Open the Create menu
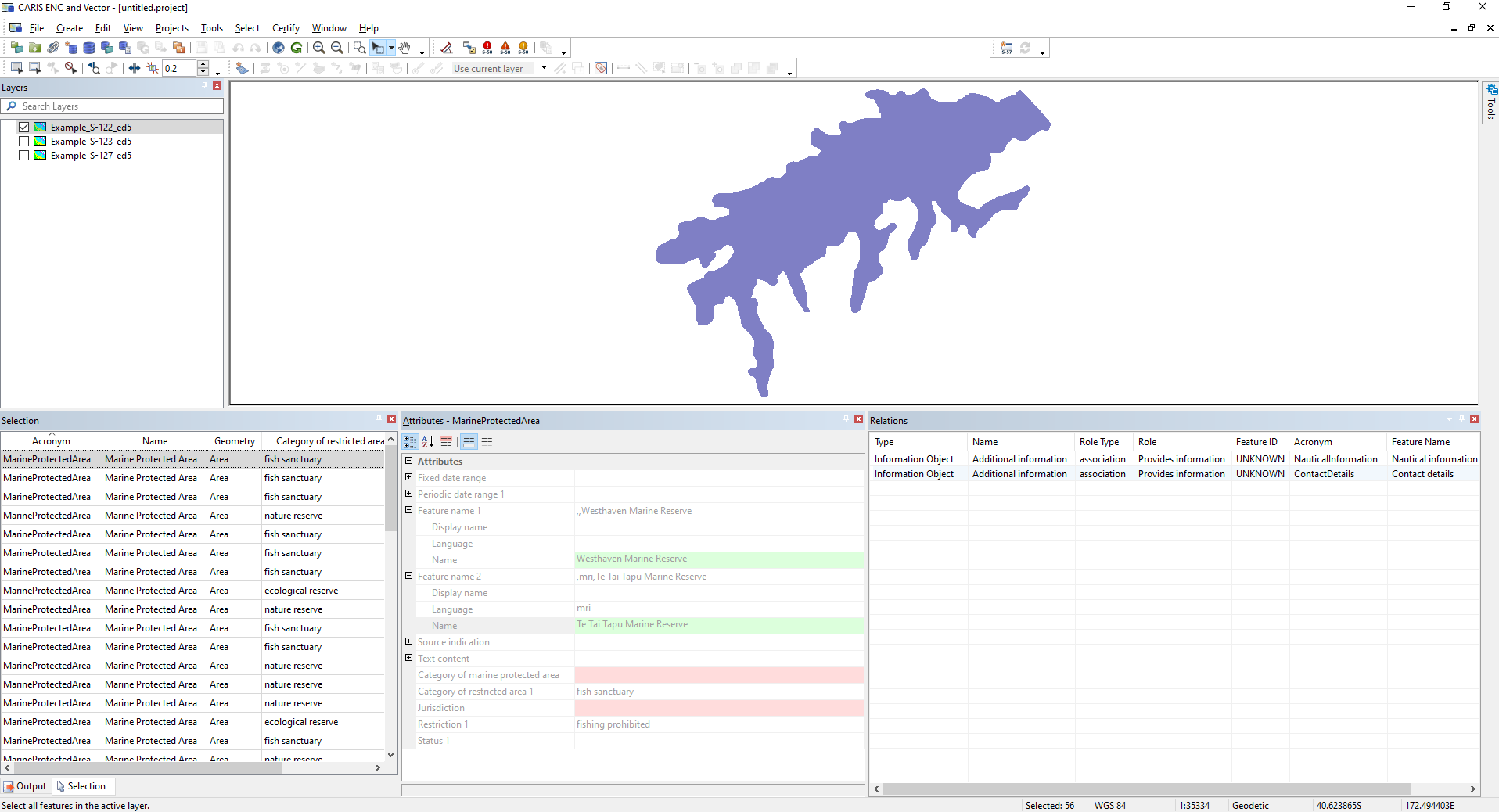1499x812 pixels. (x=70, y=27)
